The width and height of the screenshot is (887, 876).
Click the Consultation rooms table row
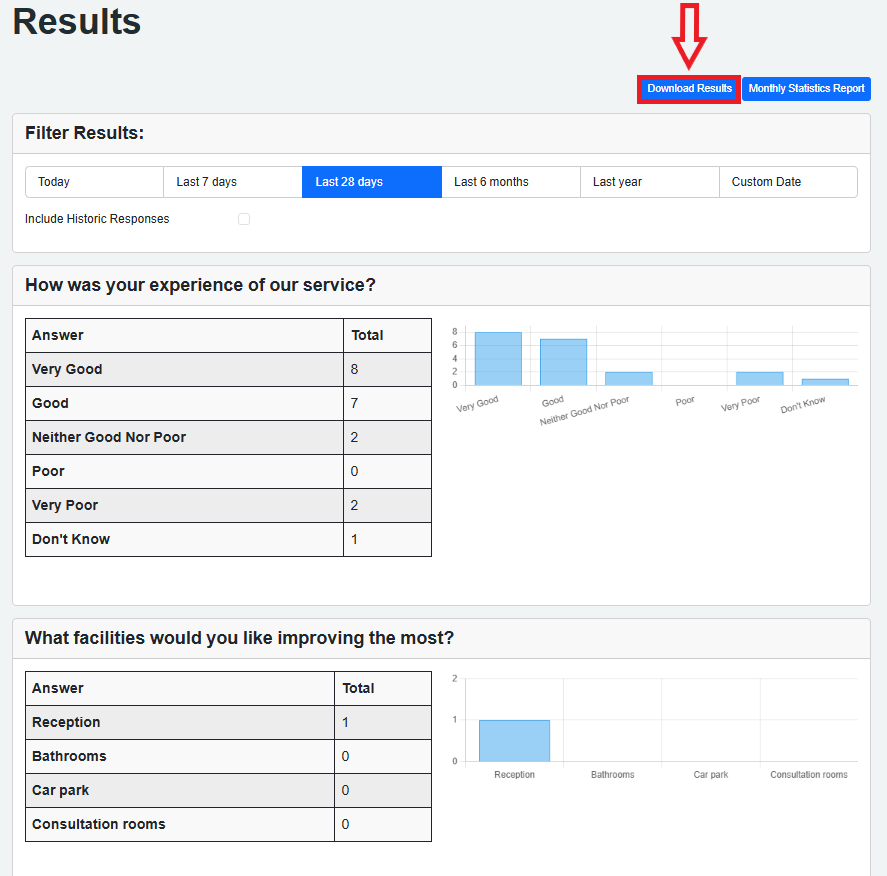coord(228,825)
